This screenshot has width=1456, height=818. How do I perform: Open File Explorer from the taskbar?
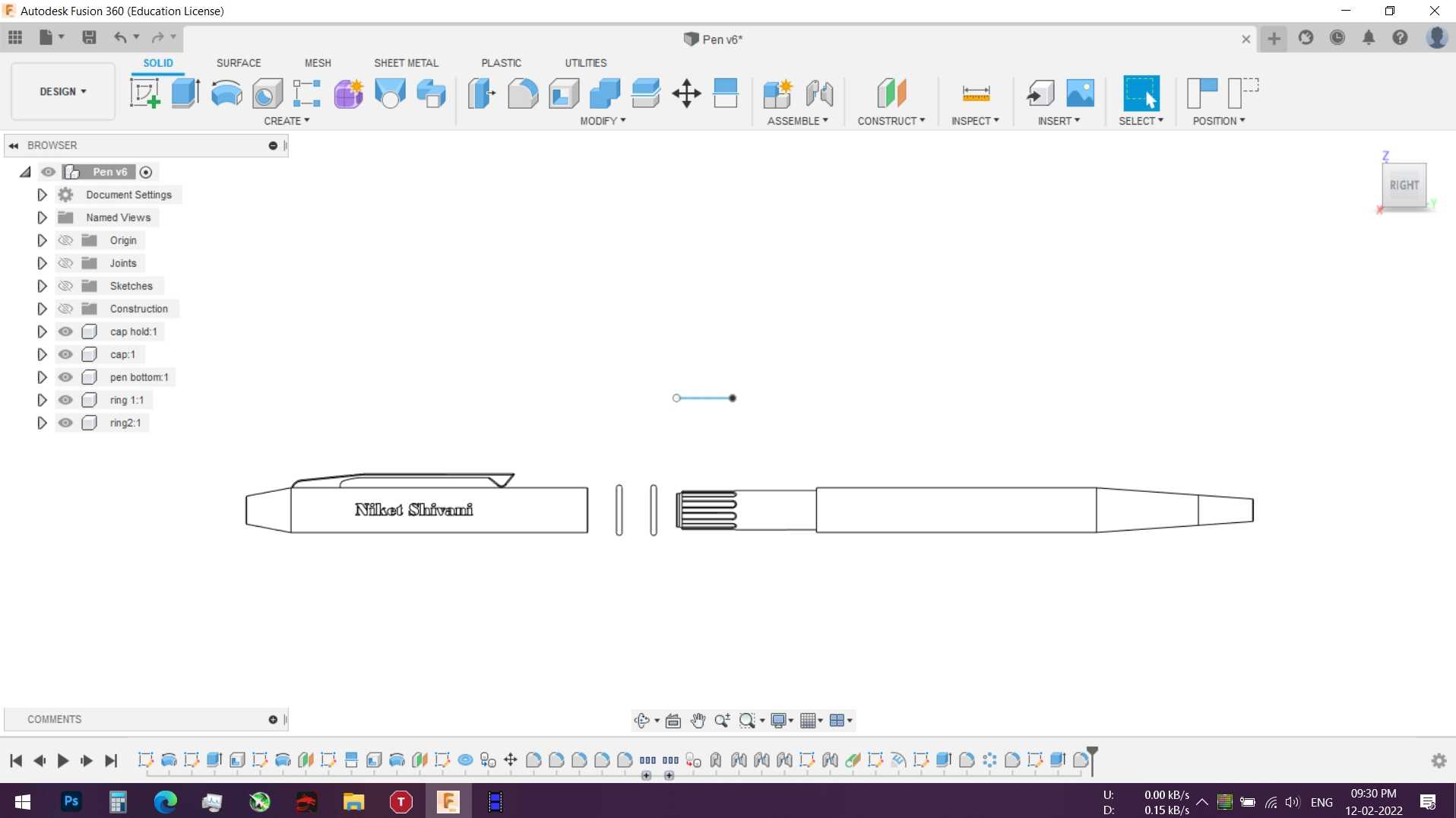click(353, 801)
